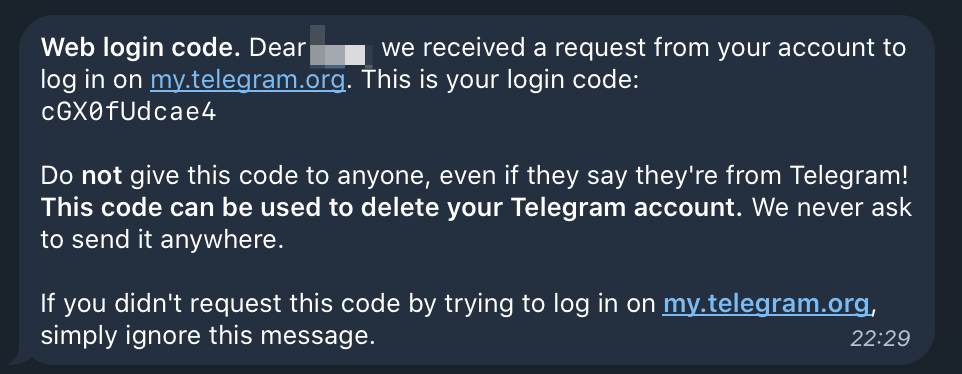Click the 22:29 message timestamp

click(x=880, y=338)
